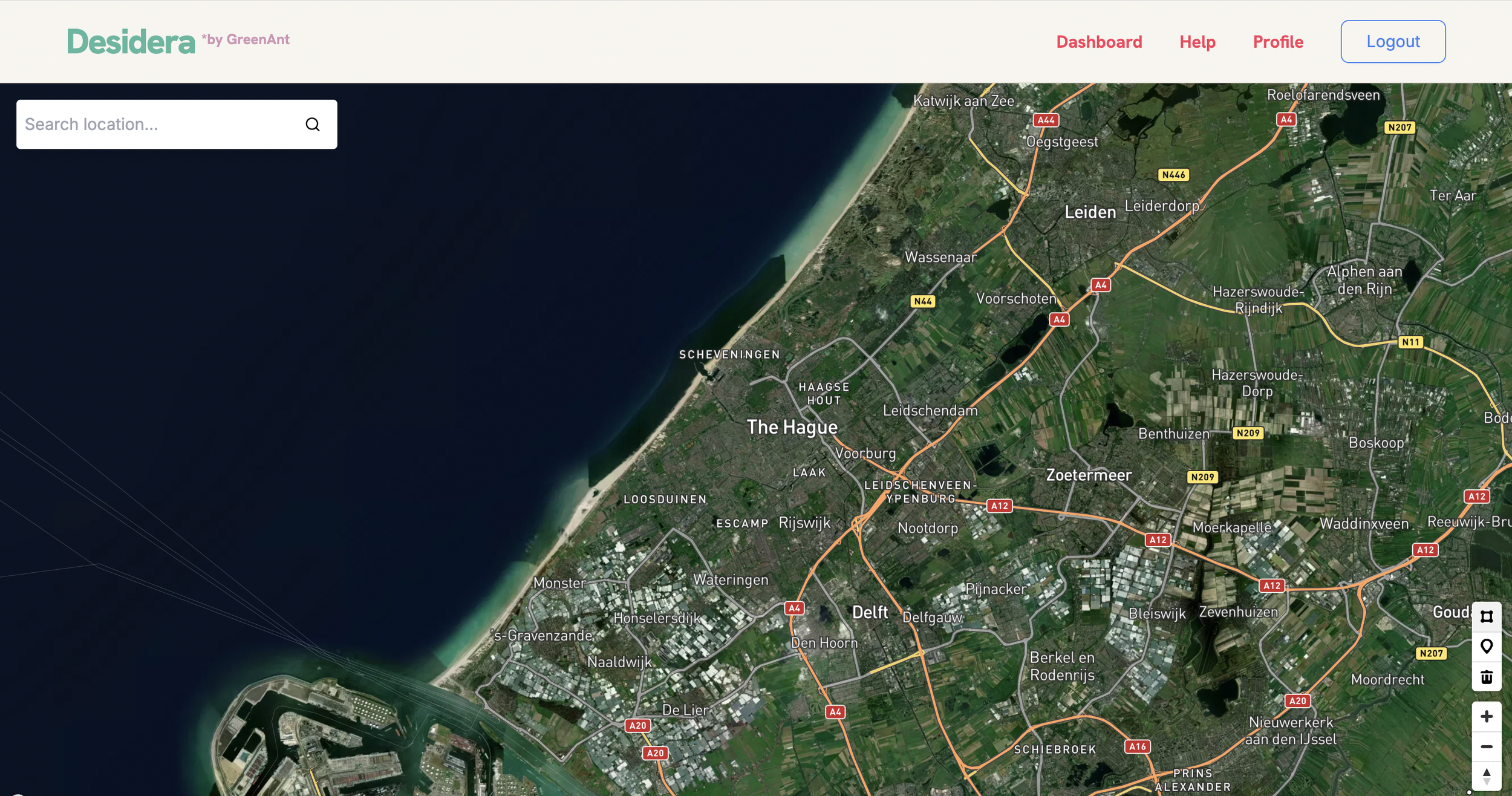1512x796 pixels.
Task: Click The Hague label on map
Action: point(792,427)
